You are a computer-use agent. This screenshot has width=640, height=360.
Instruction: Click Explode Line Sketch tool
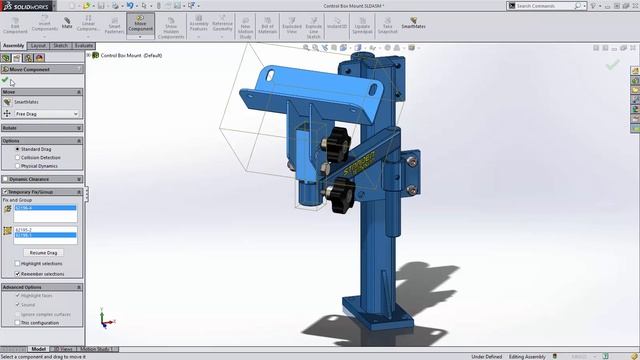pyautogui.click(x=313, y=28)
